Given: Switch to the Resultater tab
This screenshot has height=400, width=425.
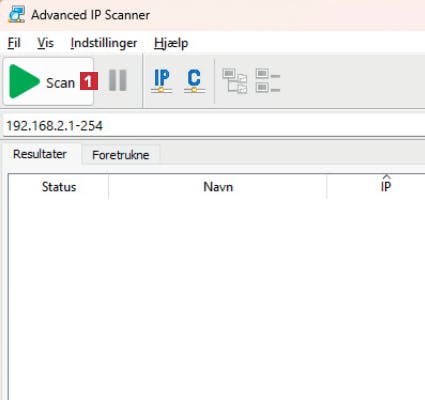Looking at the screenshot, I should click(40, 154).
